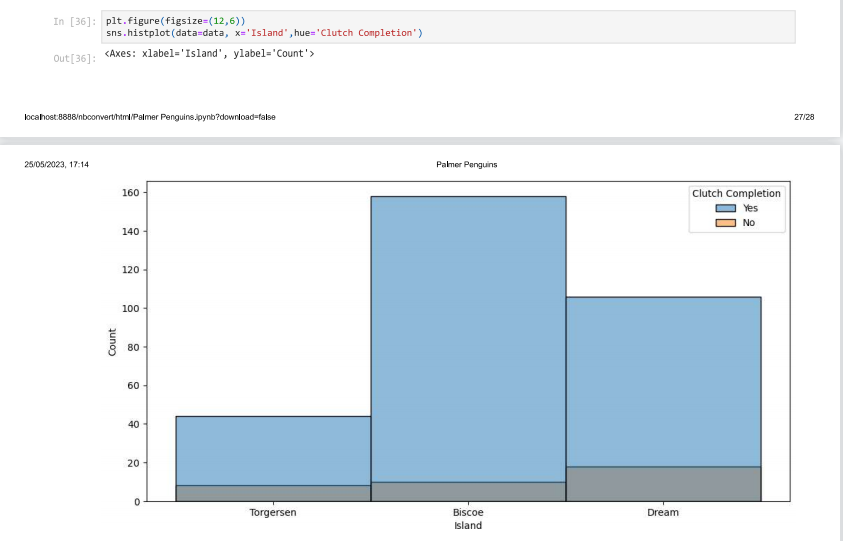Click the Biscoe x-axis tick label
Viewport: 843px width, 541px height.
pyautogui.click(x=468, y=512)
